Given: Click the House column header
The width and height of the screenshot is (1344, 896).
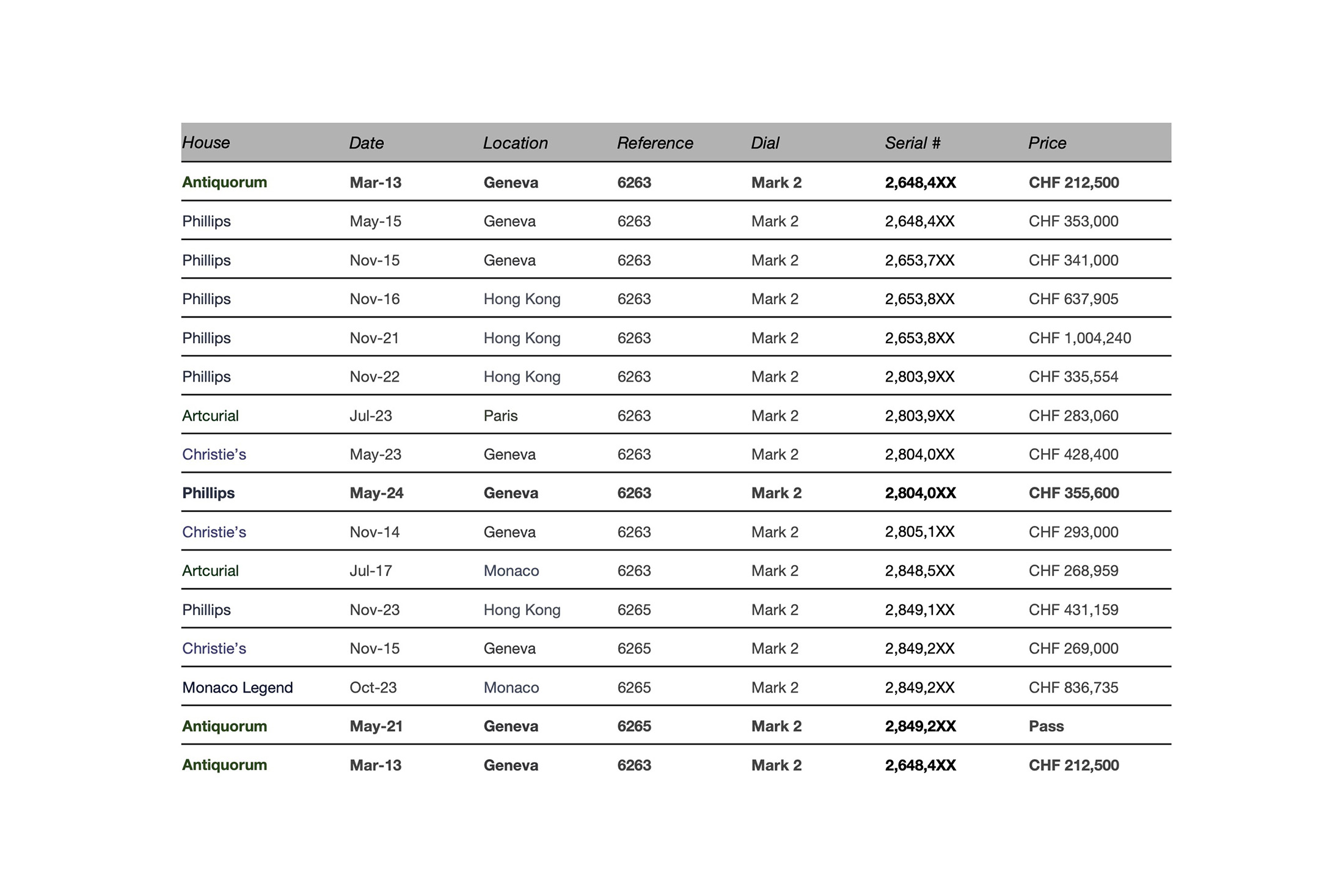Looking at the screenshot, I should coord(206,142).
